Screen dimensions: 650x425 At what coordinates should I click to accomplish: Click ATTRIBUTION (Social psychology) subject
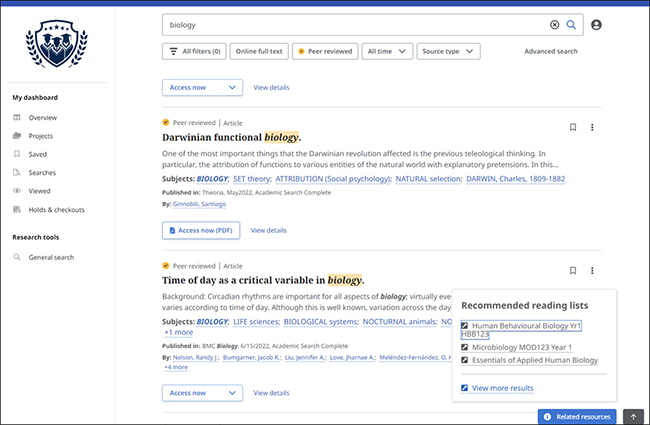click(333, 179)
